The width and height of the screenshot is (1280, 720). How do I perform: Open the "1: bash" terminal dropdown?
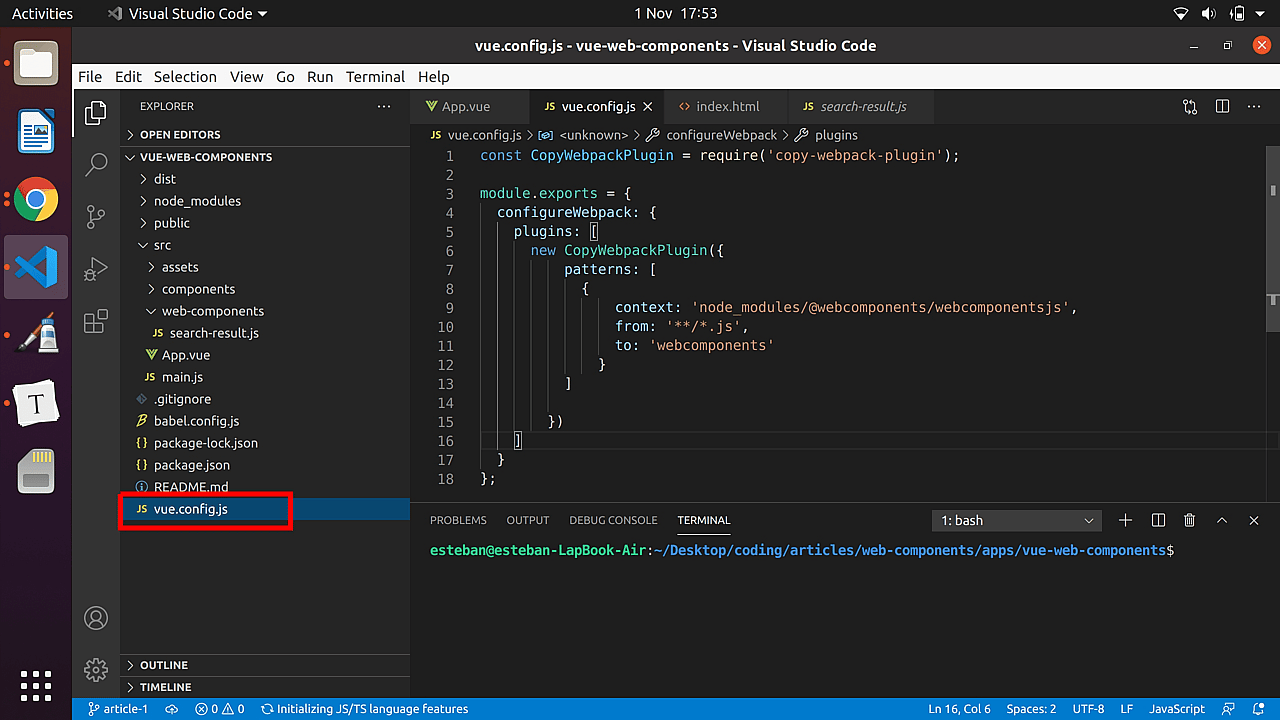1016,520
